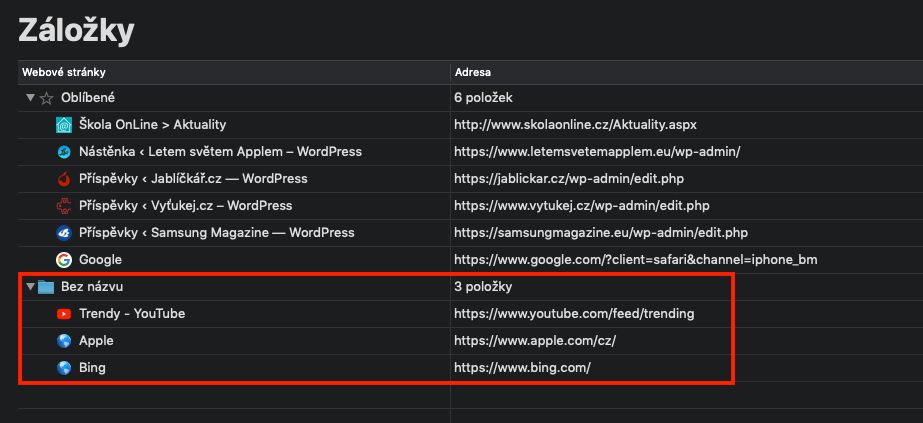Click the Letem světem Applem favicon
This screenshot has height=423, width=923.
[x=64, y=152]
